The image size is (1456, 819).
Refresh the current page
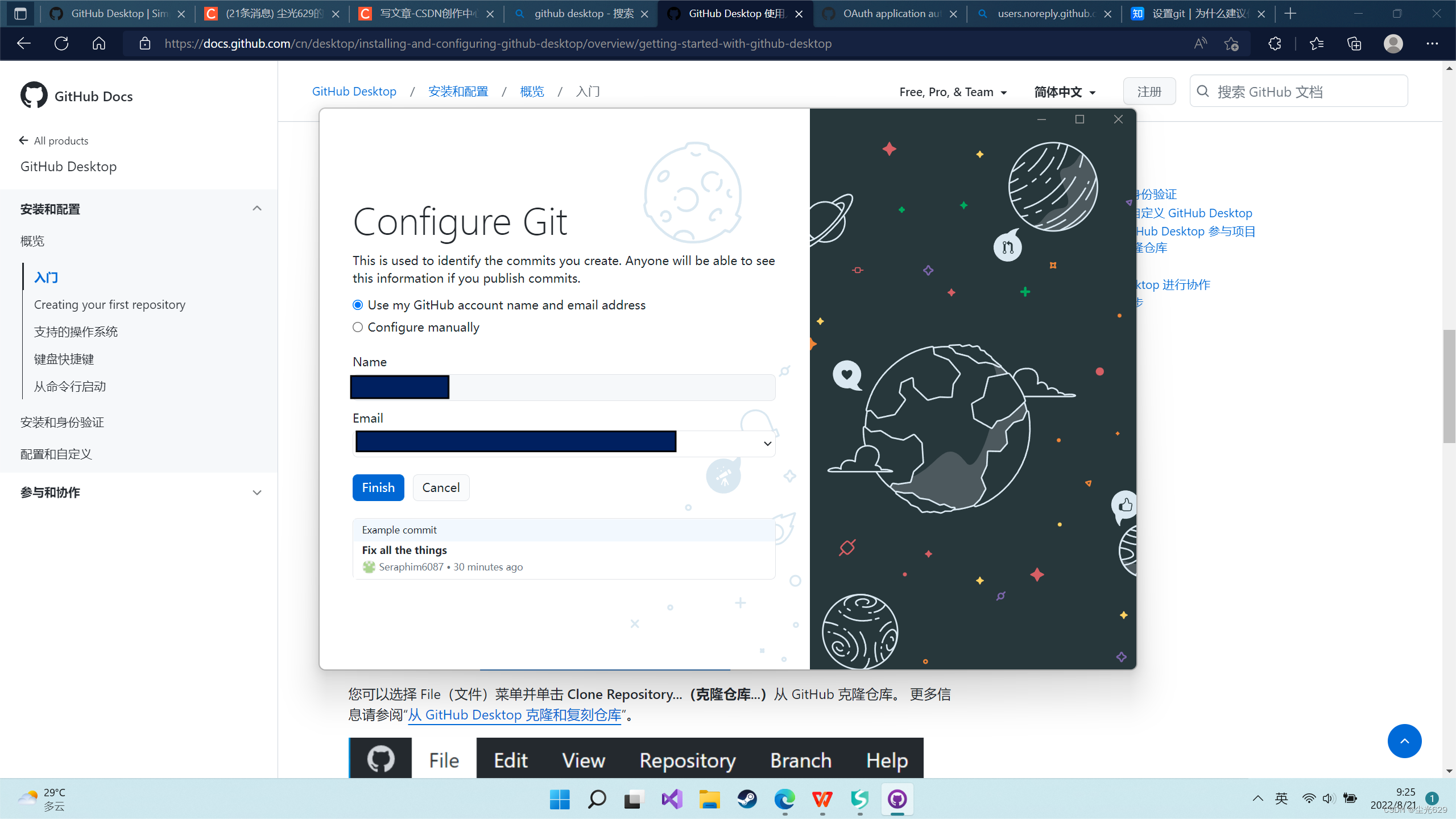[61, 43]
